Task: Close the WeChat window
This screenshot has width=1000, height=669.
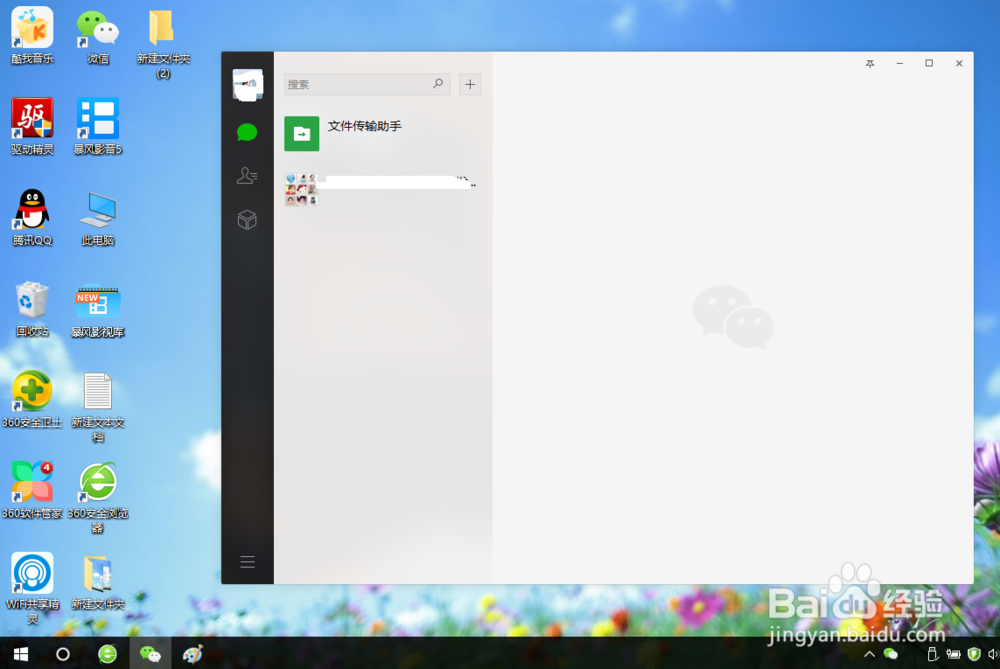Action: point(959,63)
